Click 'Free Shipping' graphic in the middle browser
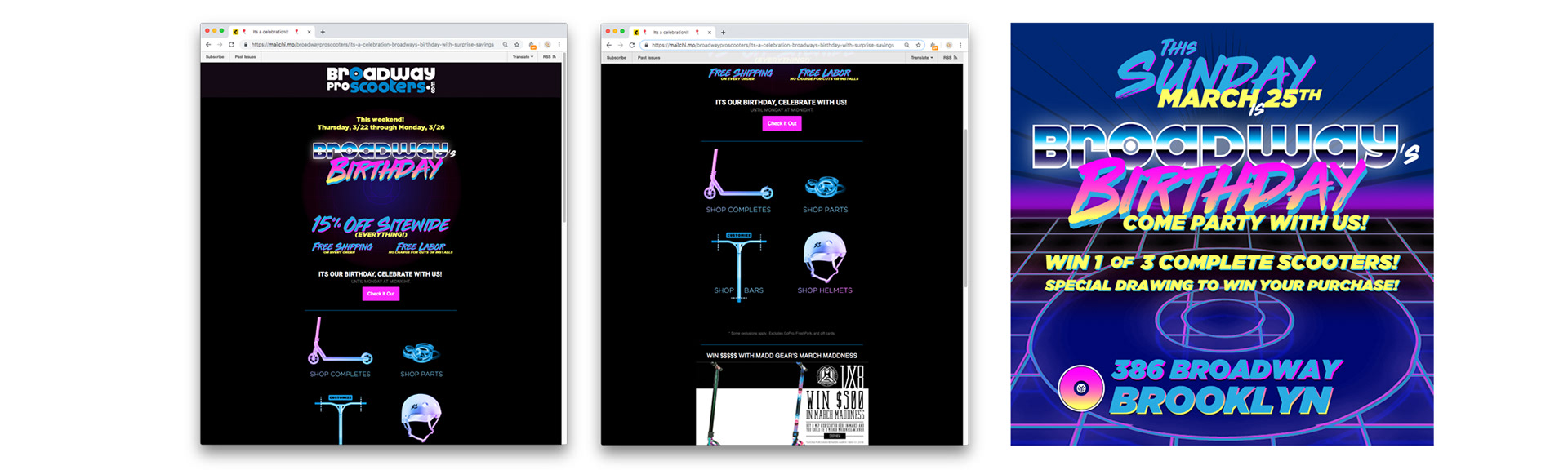Image resolution: width=1568 pixels, height=470 pixels. click(740, 74)
